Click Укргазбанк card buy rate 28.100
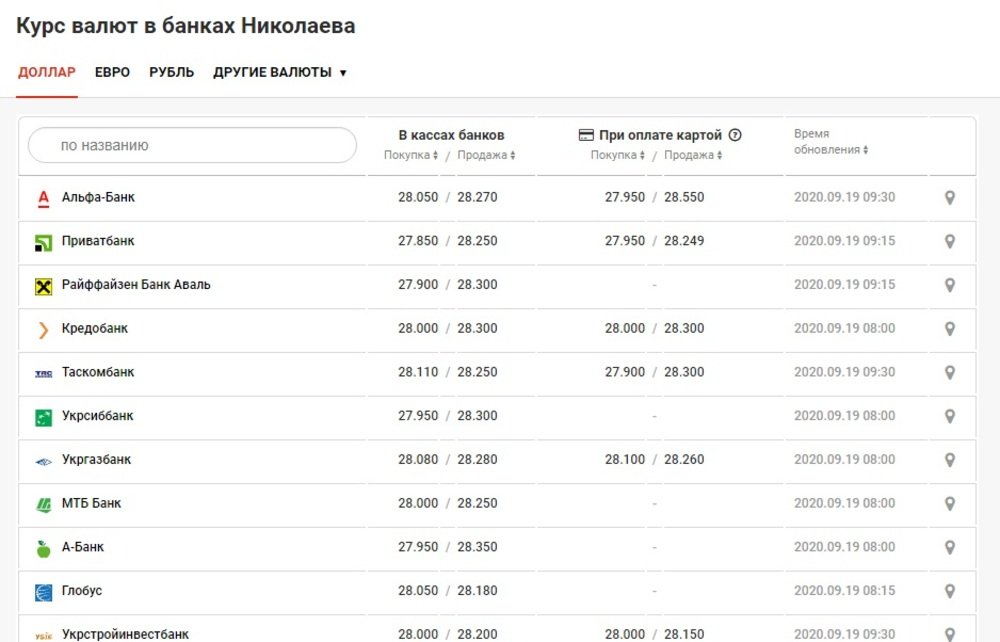This screenshot has width=1000, height=642. tap(625, 459)
